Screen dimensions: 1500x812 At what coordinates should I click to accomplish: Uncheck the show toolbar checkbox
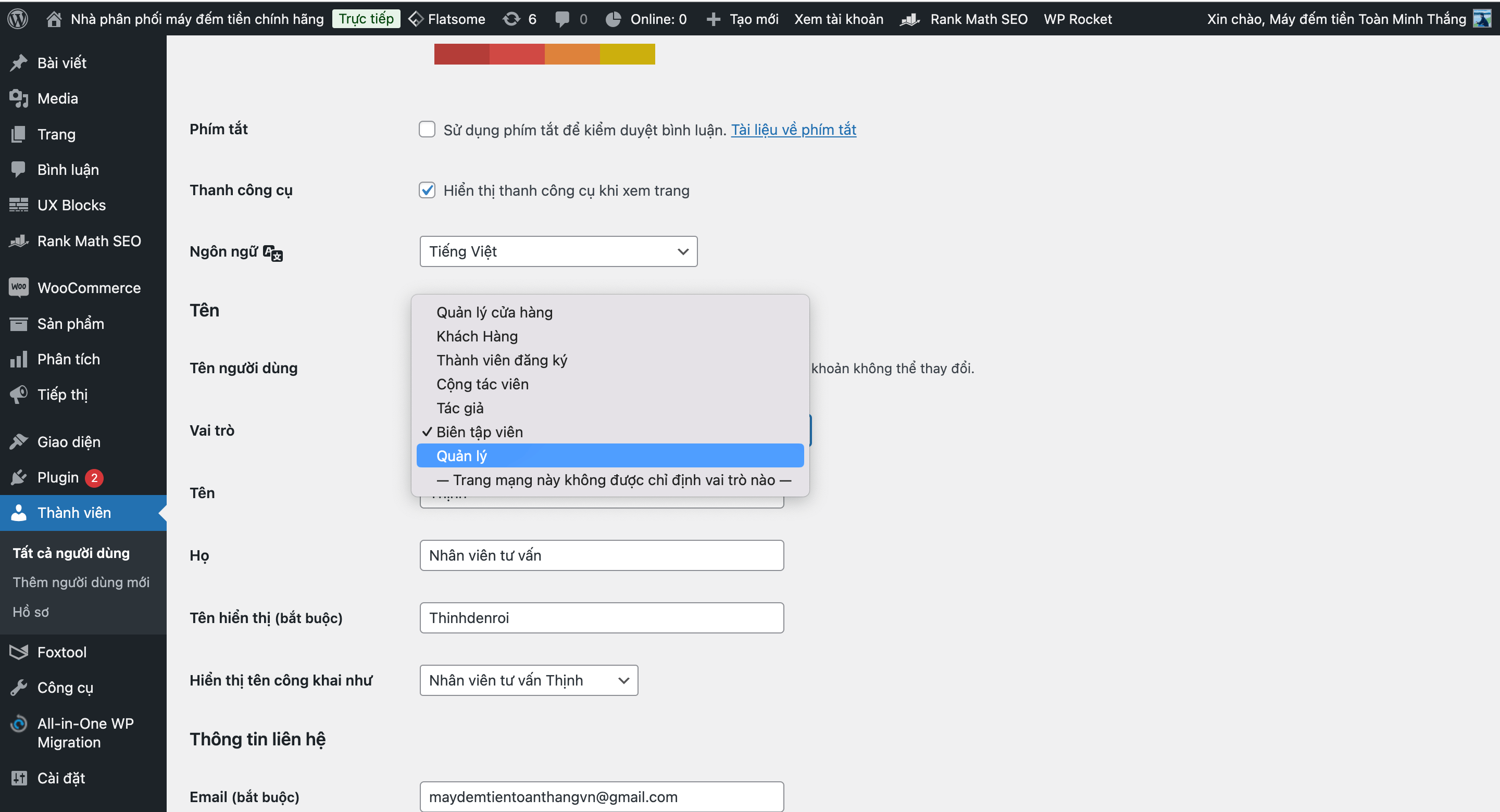(x=427, y=191)
